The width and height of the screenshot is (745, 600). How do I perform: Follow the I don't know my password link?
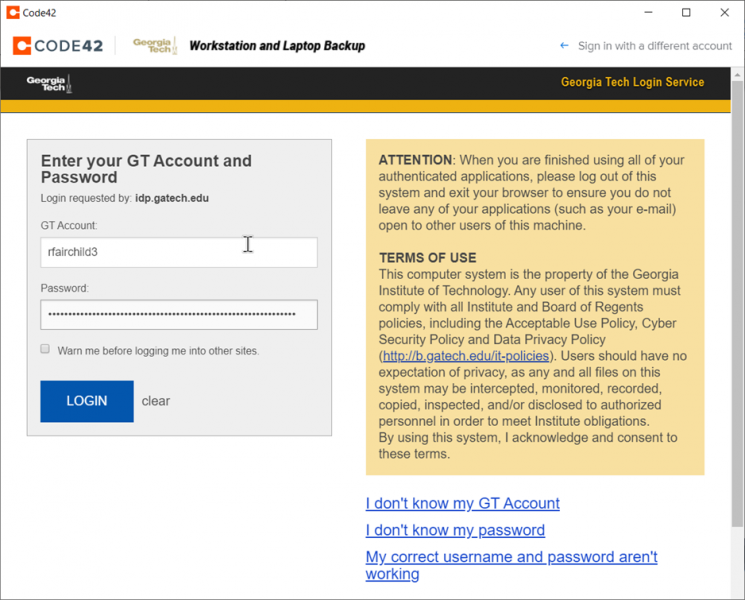click(455, 530)
